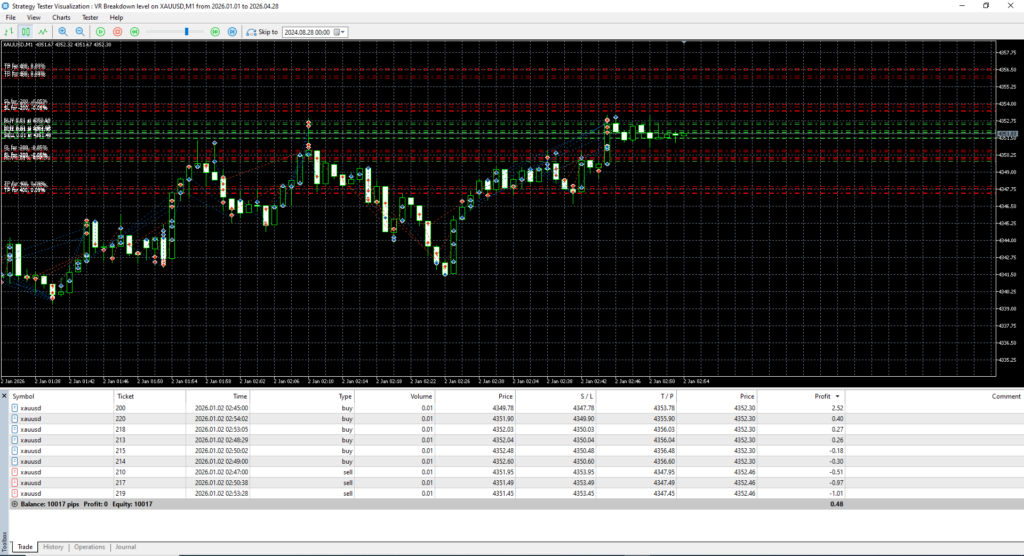The height and width of the screenshot is (556, 1024).
Task: Click the sell order icon for ticket 210
Action: click(14, 472)
